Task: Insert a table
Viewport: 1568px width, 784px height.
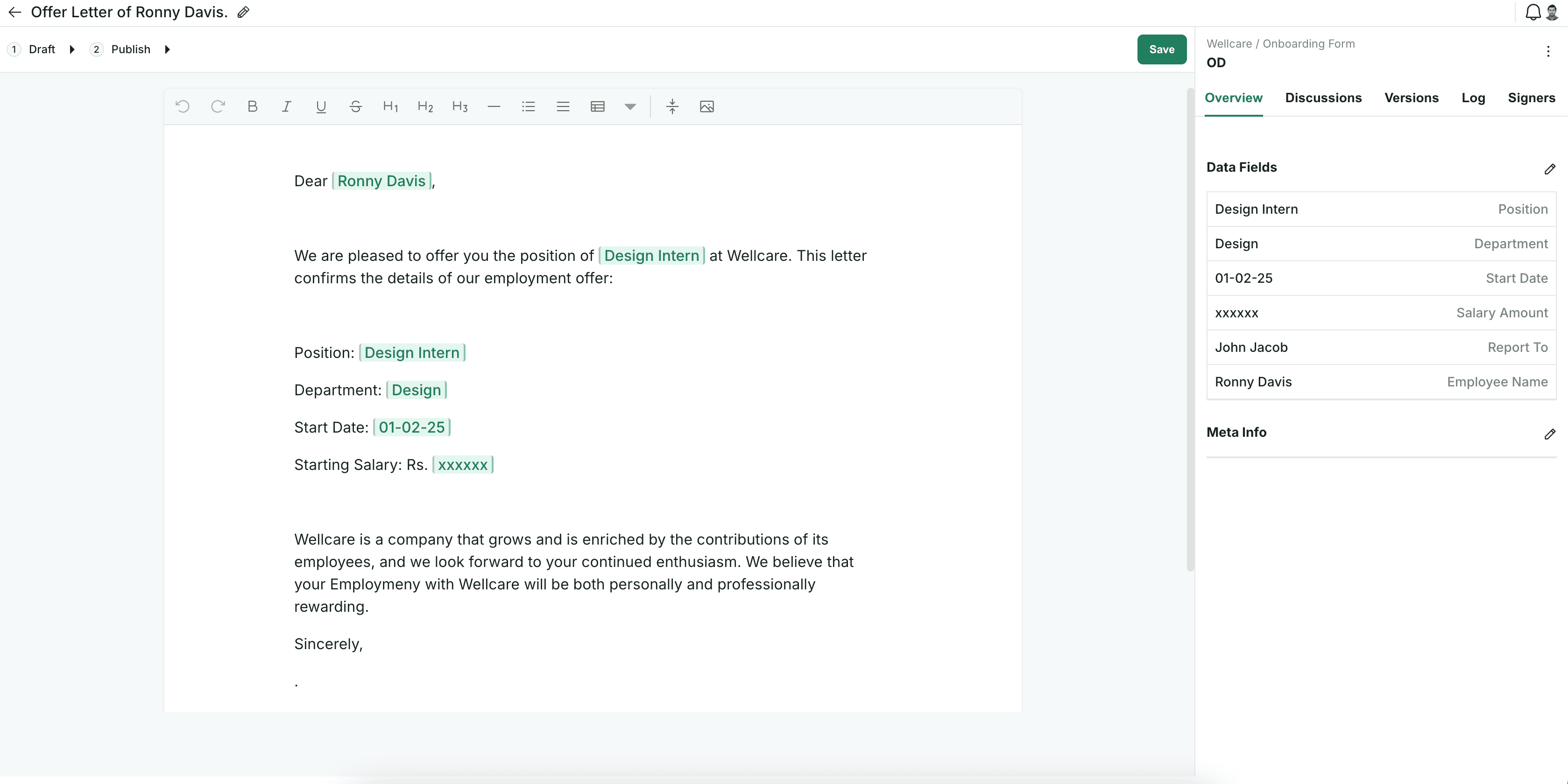Action: 598,106
